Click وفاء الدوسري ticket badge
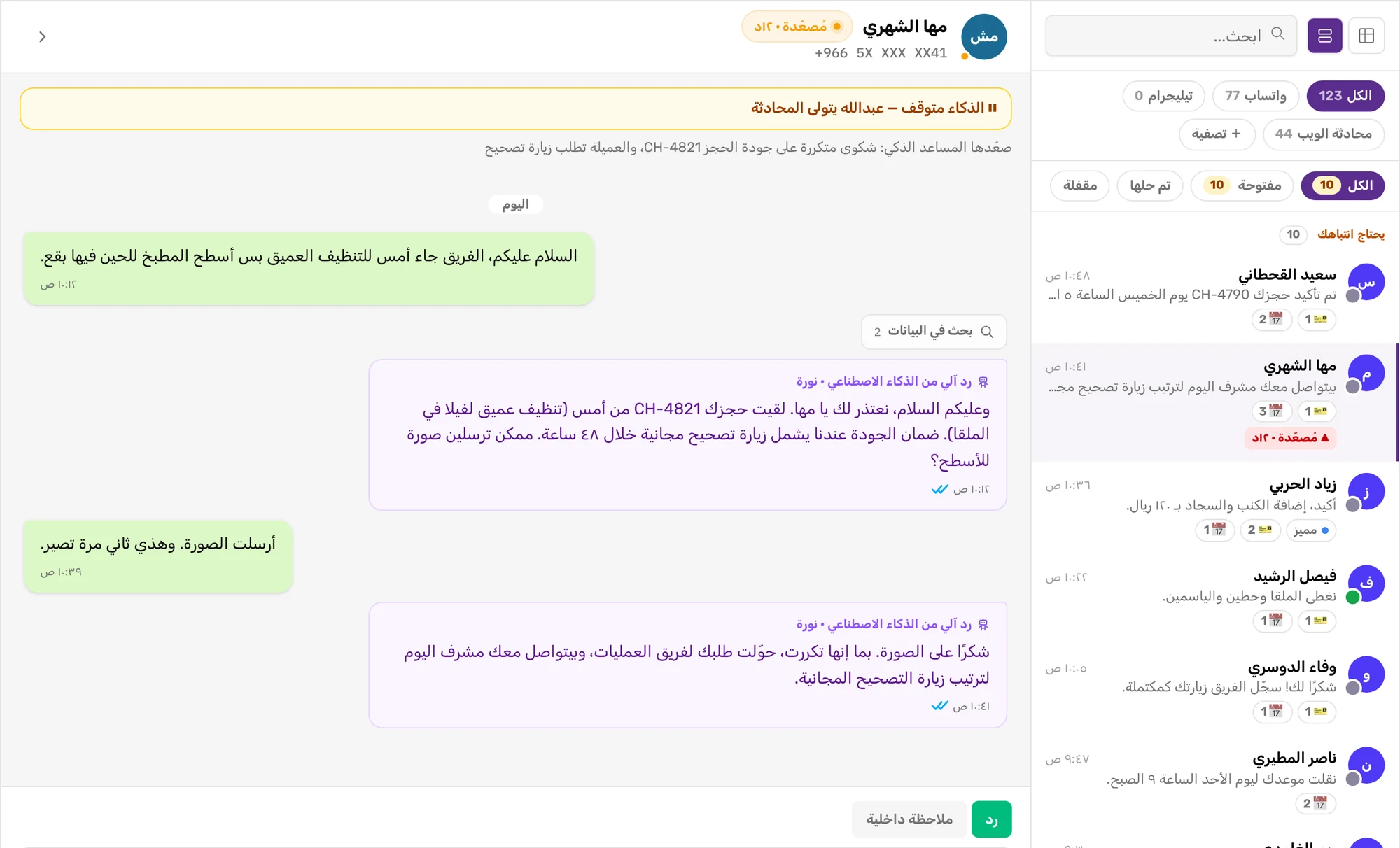 [1316, 712]
